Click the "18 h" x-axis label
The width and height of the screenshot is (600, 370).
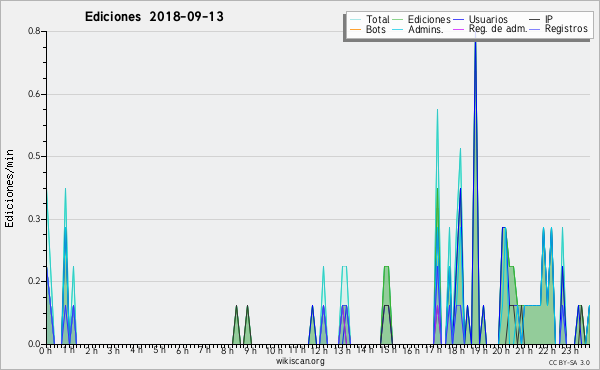[x=456, y=350]
